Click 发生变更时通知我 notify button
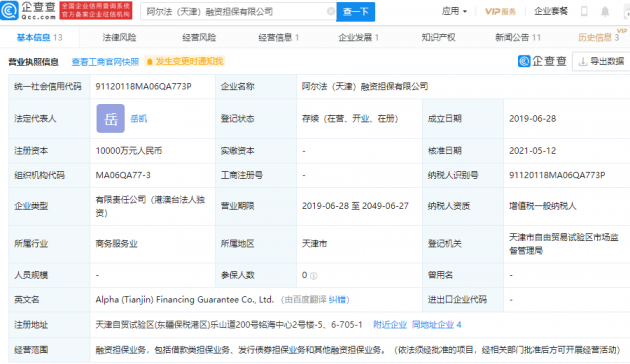 click(x=185, y=61)
